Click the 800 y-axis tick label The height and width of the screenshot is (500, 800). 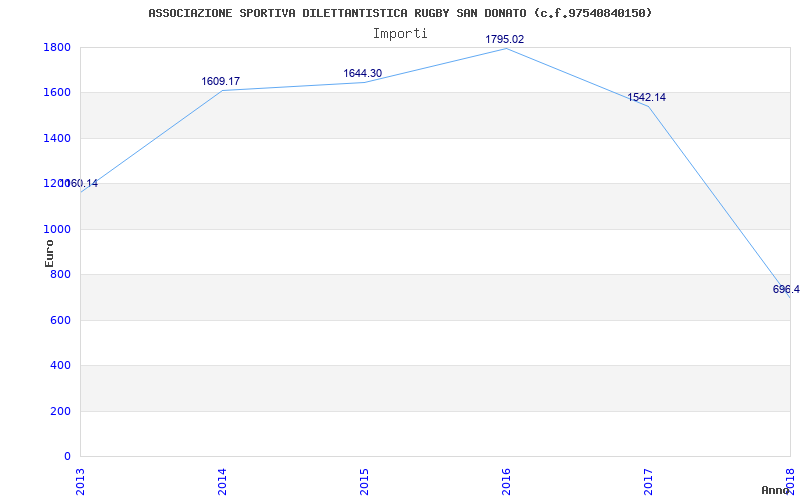coord(60,274)
